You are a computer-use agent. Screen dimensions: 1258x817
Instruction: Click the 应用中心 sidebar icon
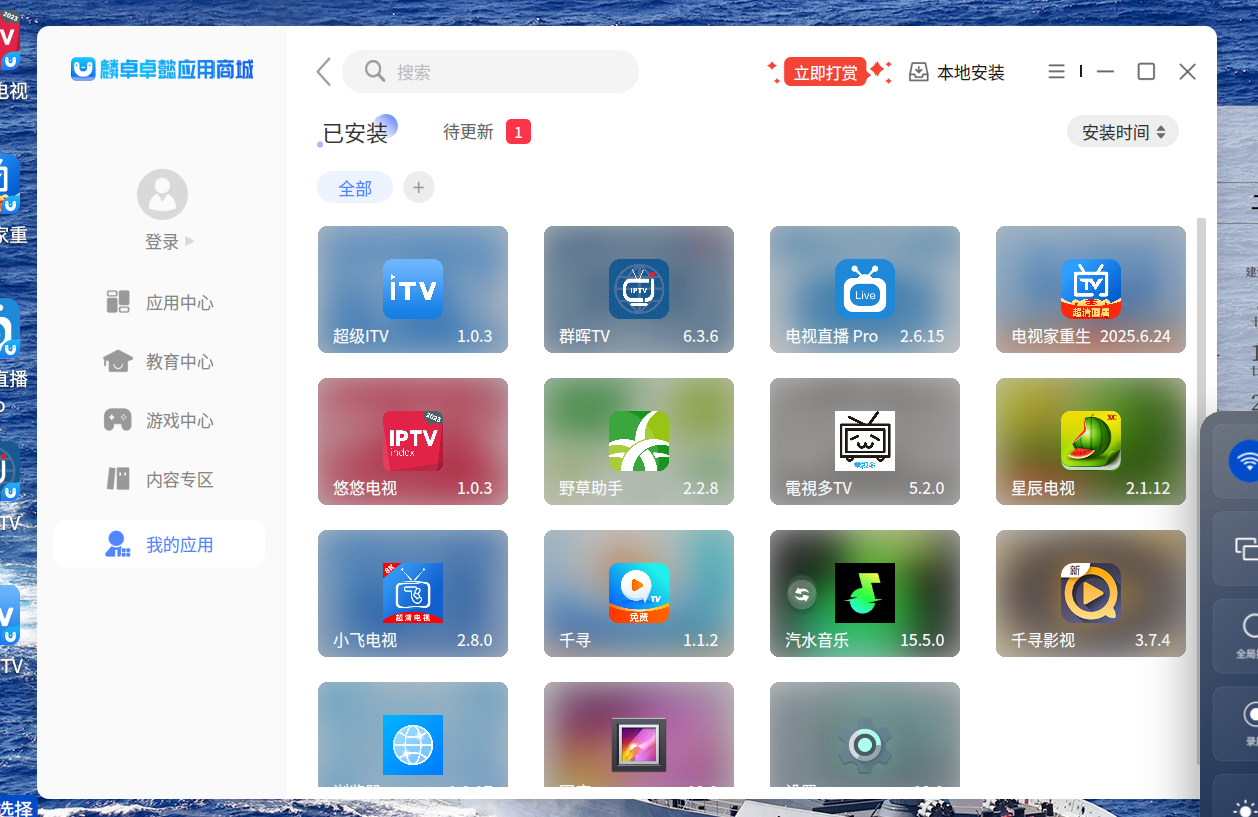point(118,302)
